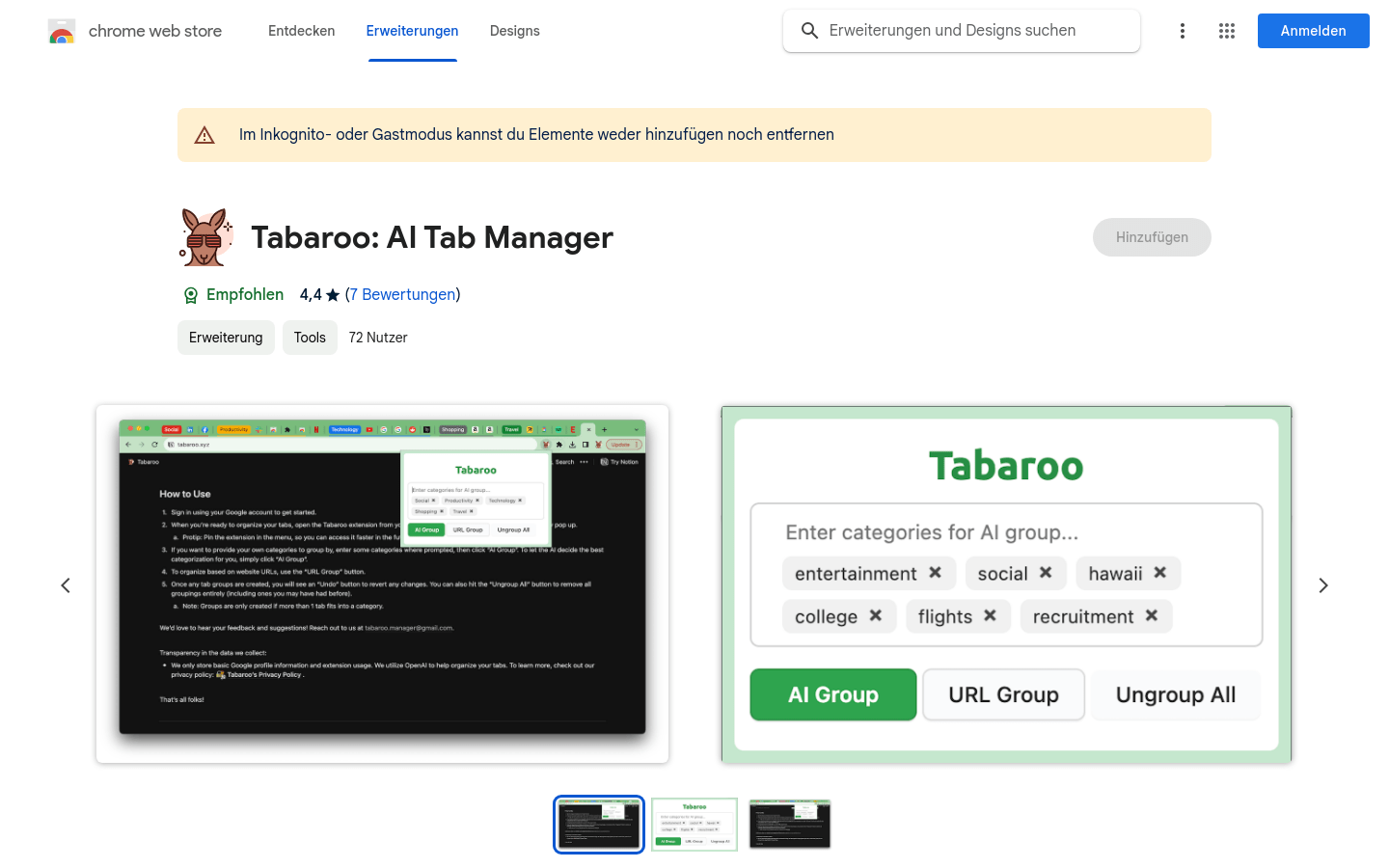The width and height of the screenshot is (1389, 868).
Task: Open the Designs tab
Action: [x=515, y=31]
